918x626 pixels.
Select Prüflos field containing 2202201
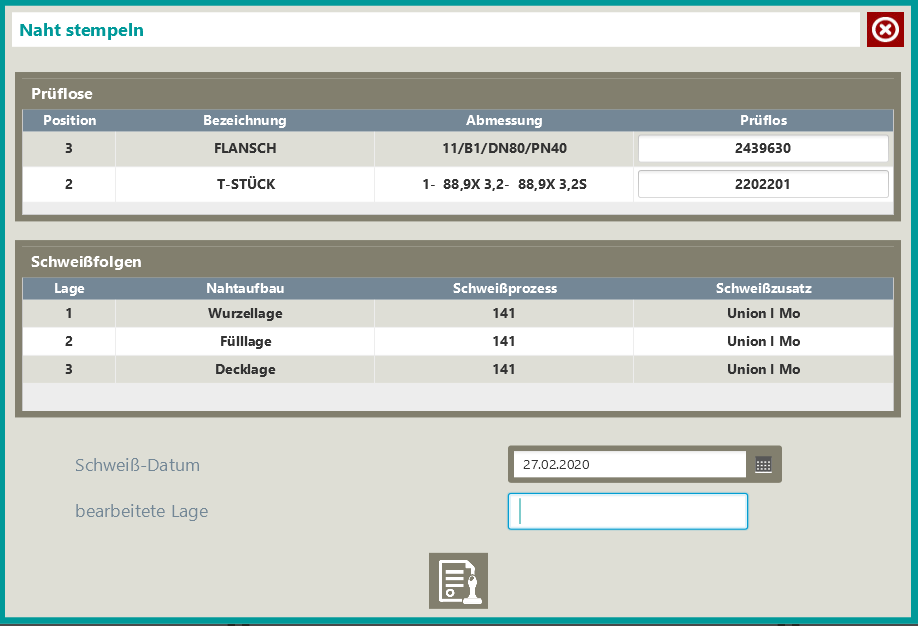pyautogui.click(x=763, y=184)
